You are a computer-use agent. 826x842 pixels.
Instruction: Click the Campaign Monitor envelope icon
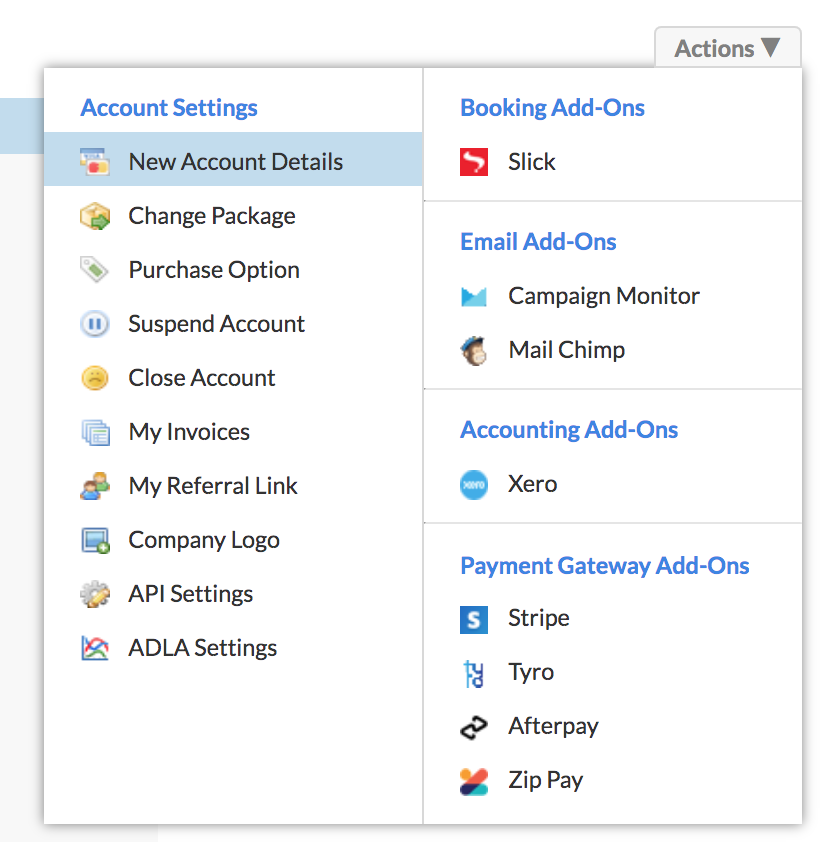coord(474,296)
